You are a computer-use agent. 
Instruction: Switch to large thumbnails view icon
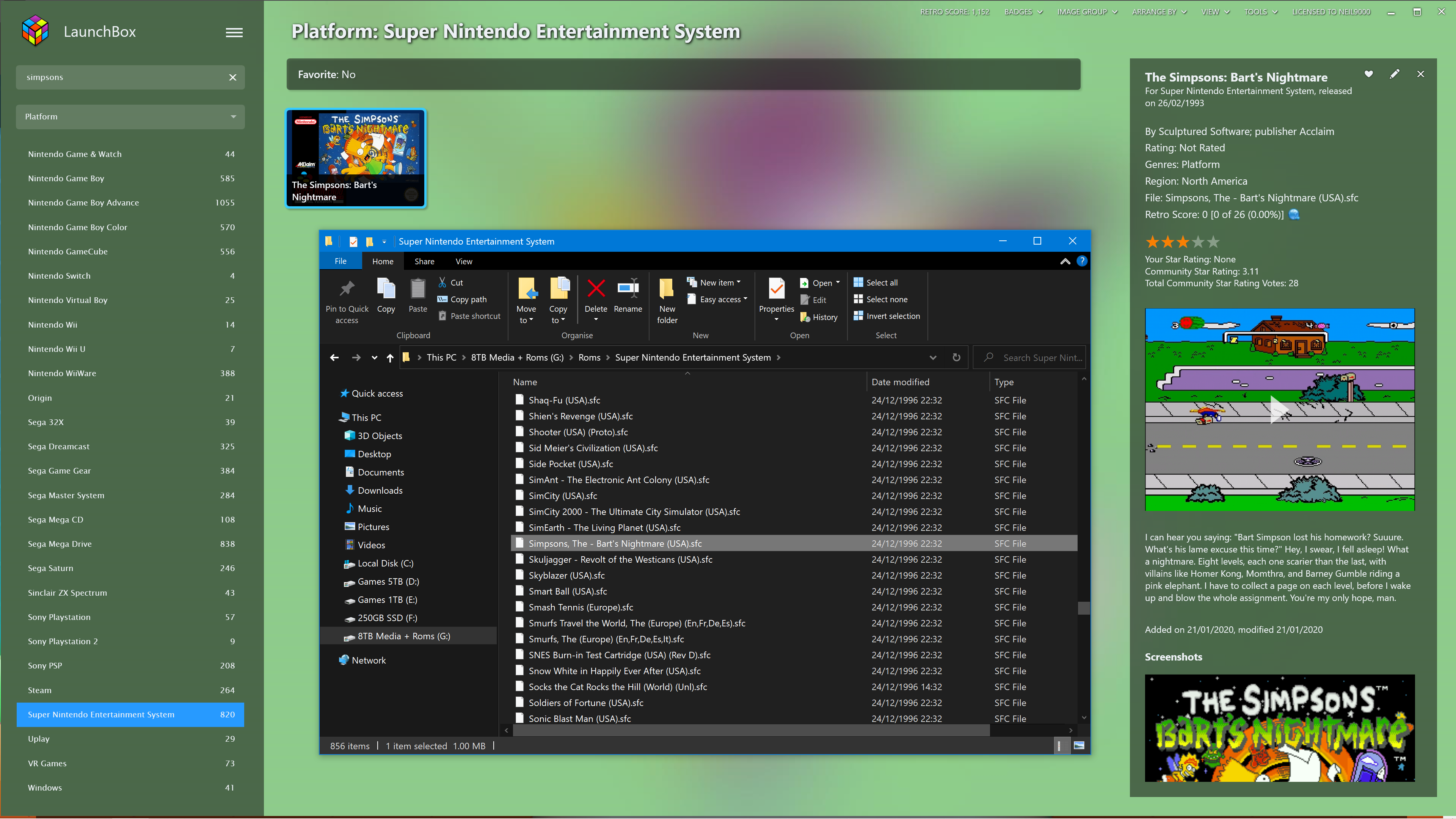pyautogui.click(x=1079, y=746)
